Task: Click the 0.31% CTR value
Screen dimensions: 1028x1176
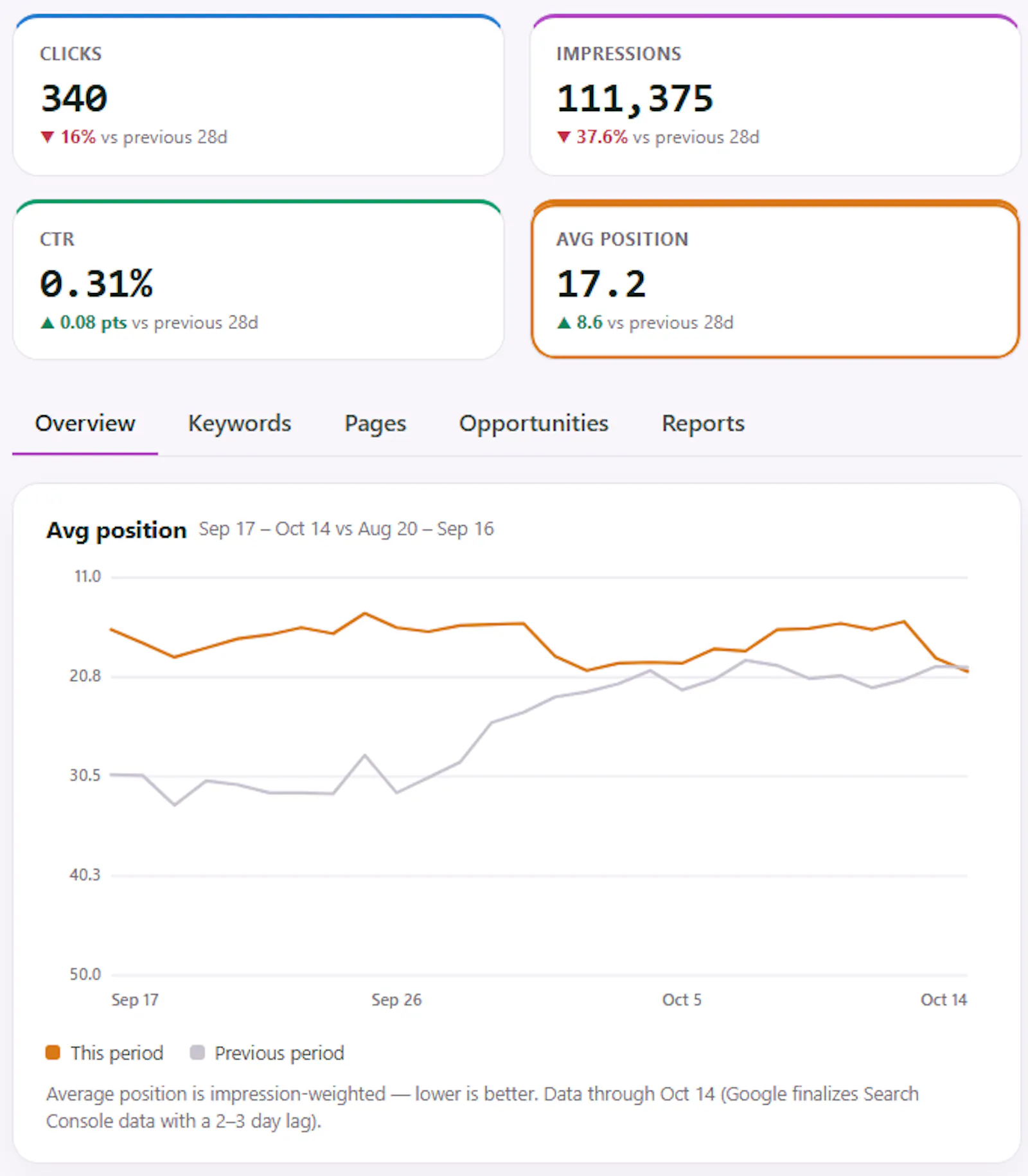Action: pos(96,283)
